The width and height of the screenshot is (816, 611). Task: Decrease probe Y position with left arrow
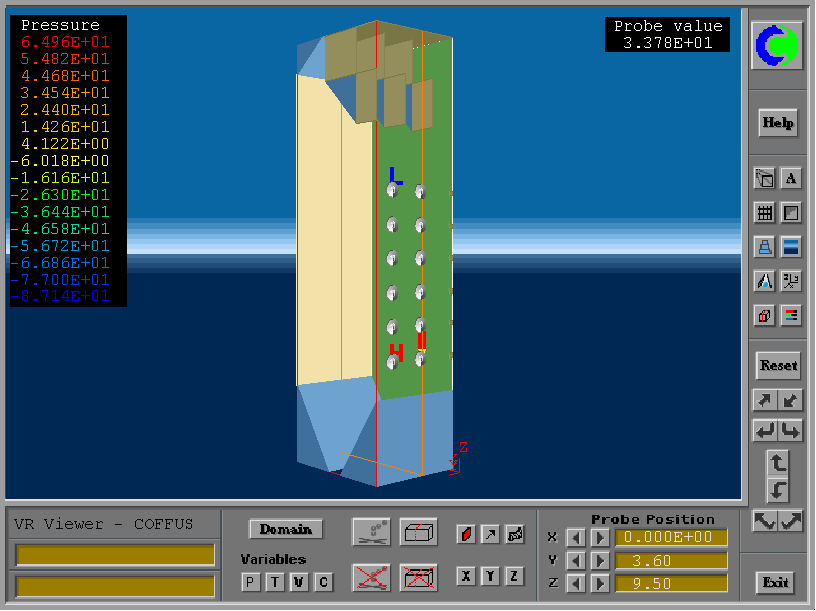[x=575, y=561]
